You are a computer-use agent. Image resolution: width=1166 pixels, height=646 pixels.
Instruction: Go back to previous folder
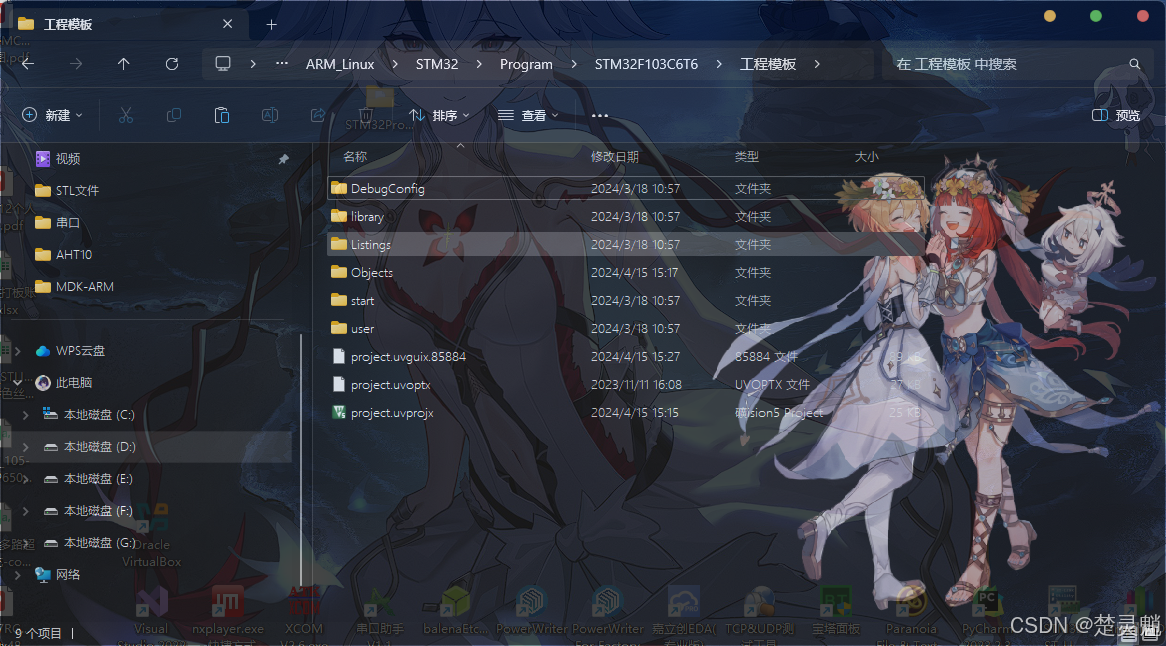point(28,64)
